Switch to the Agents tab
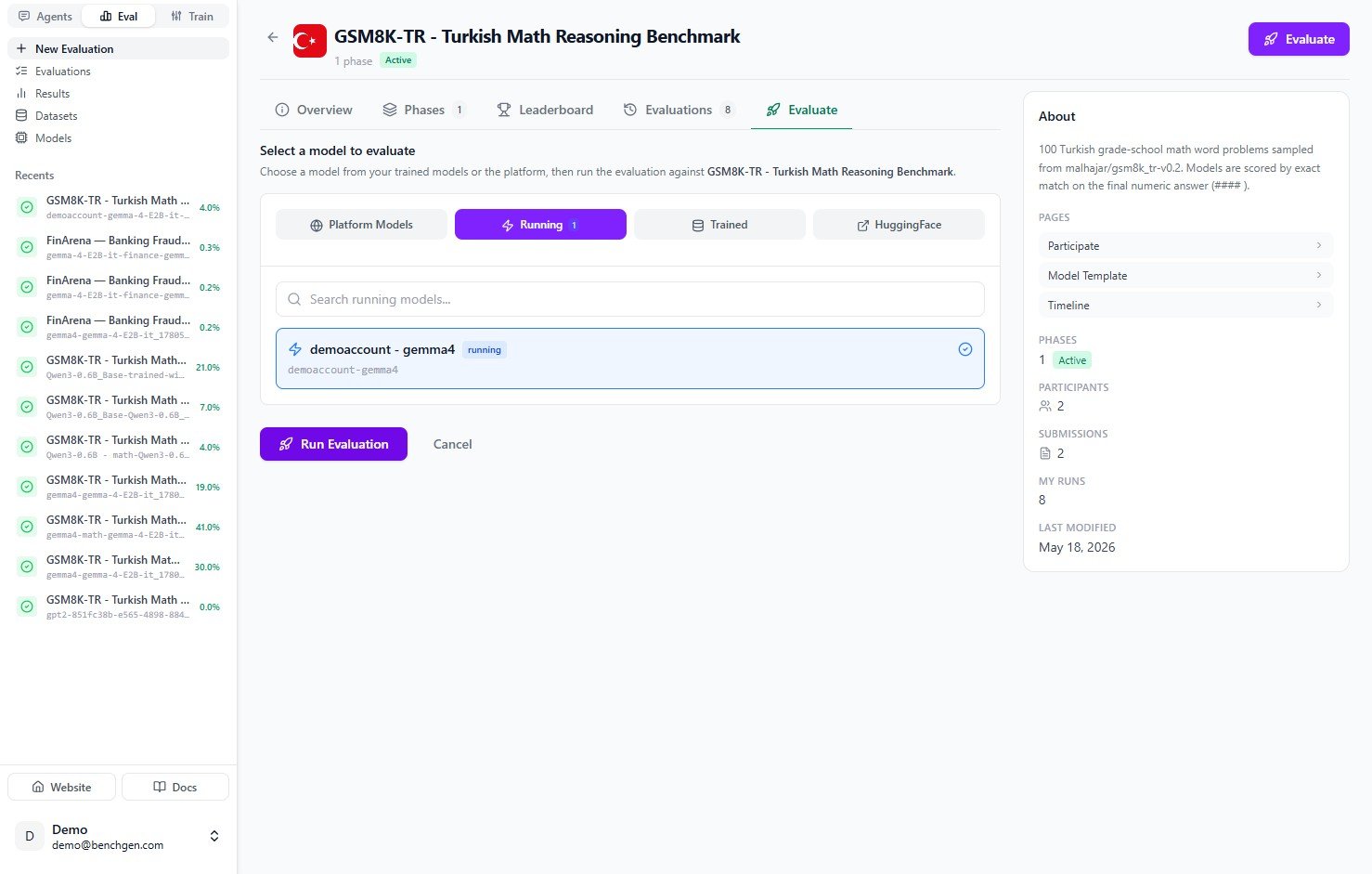Viewport: 1372px width, 874px height. (45, 16)
